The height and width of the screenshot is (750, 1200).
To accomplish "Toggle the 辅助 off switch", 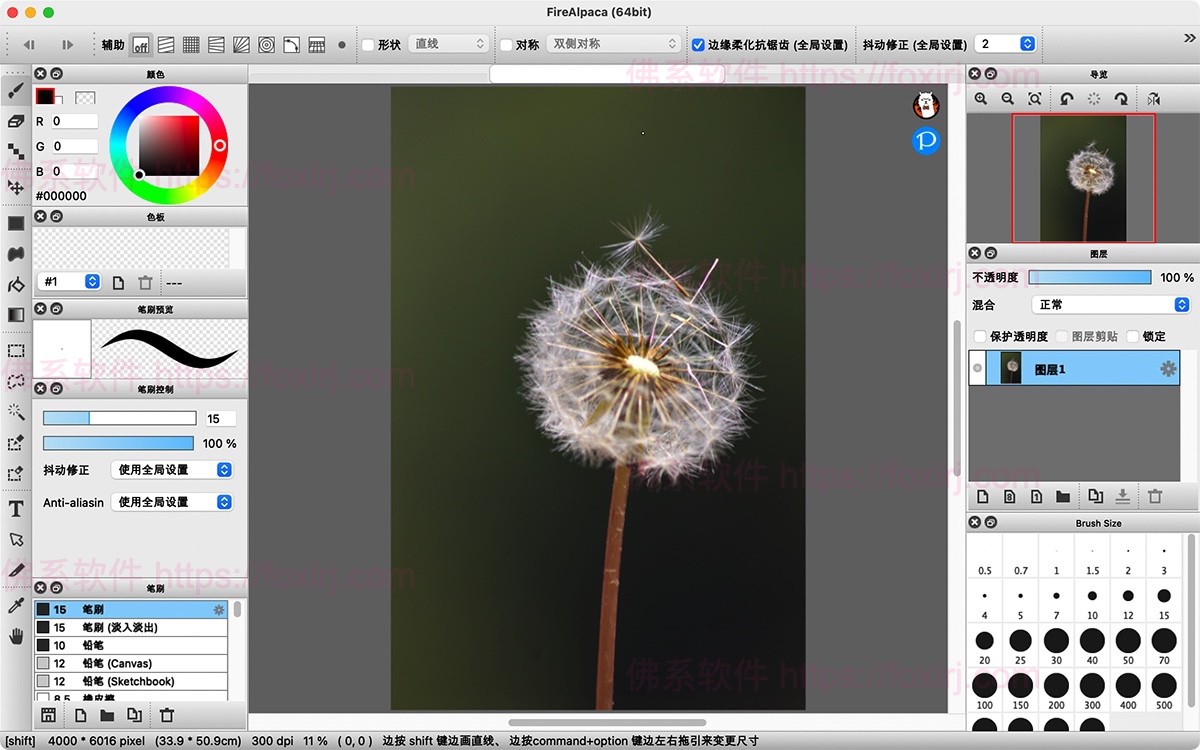I will [140, 44].
